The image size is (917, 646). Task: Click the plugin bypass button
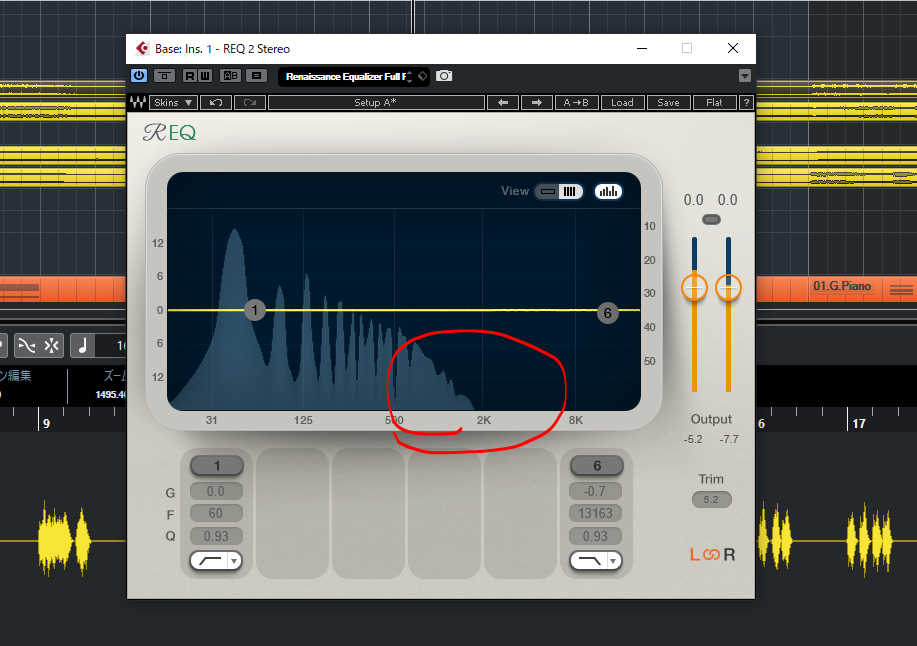[x=164, y=75]
